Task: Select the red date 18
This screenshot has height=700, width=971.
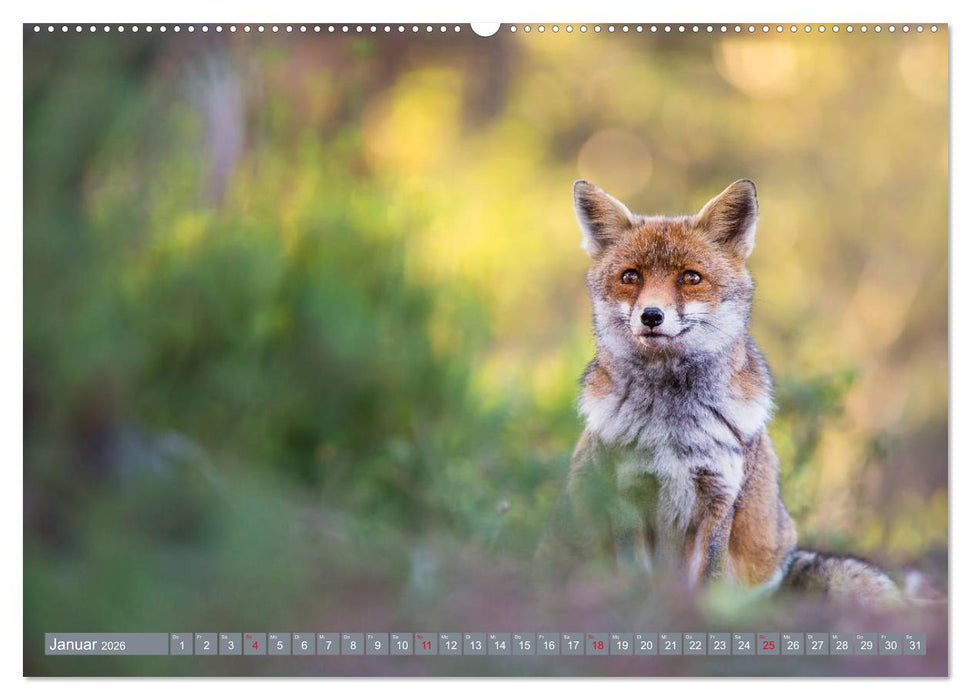Action: click(596, 645)
